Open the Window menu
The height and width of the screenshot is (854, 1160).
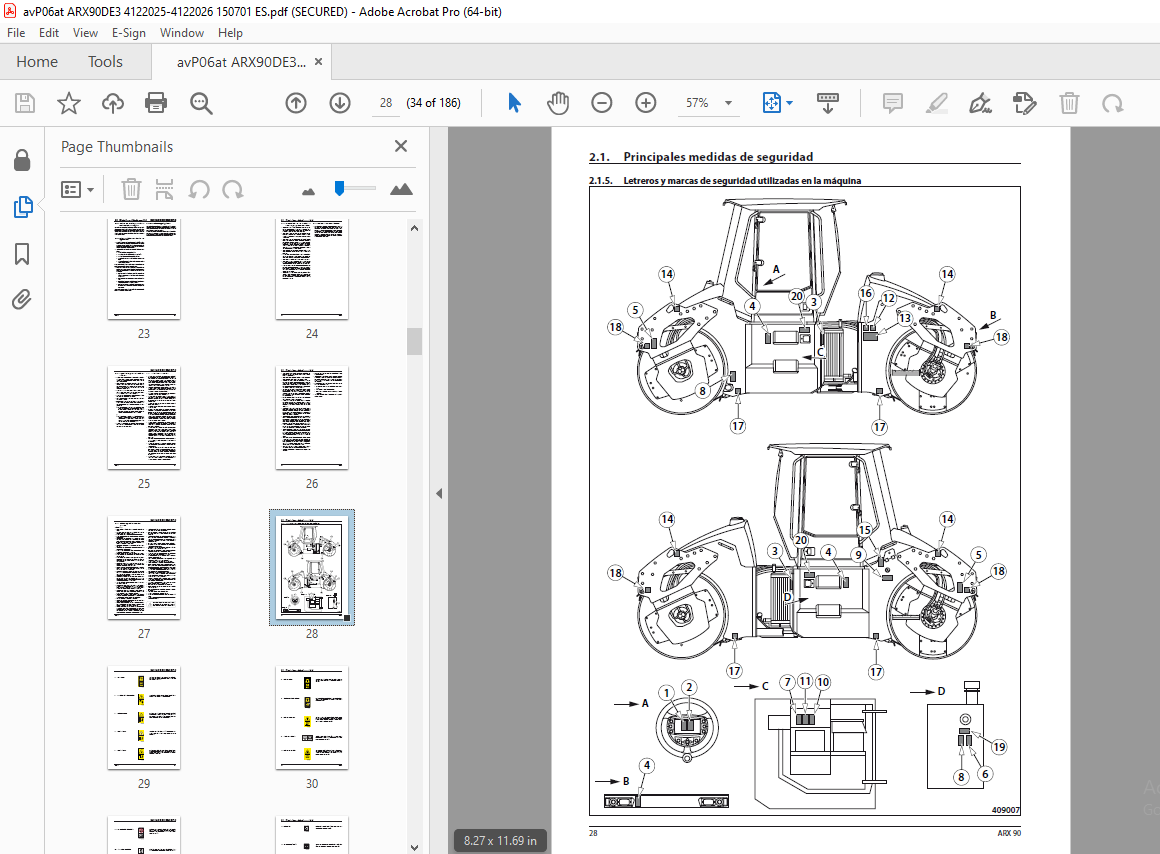(x=182, y=33)
